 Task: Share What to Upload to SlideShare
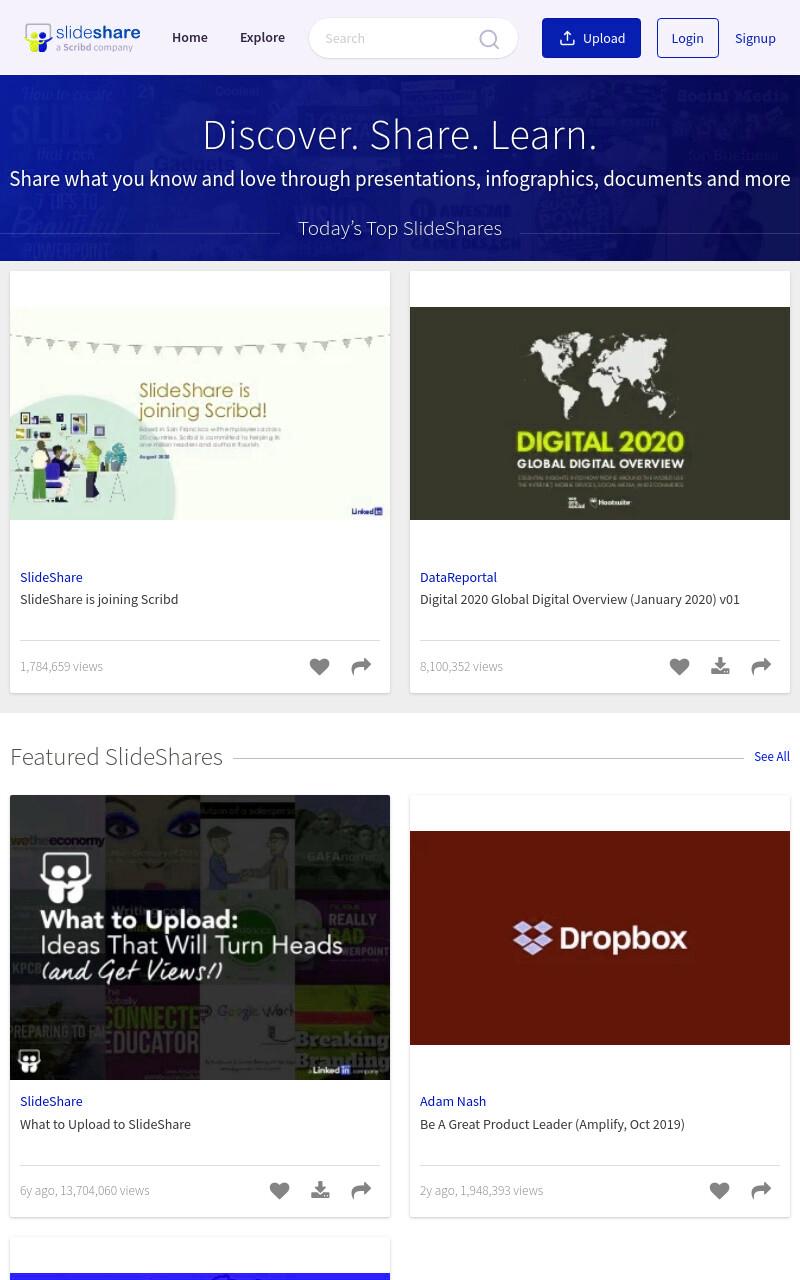[361, 1191]
